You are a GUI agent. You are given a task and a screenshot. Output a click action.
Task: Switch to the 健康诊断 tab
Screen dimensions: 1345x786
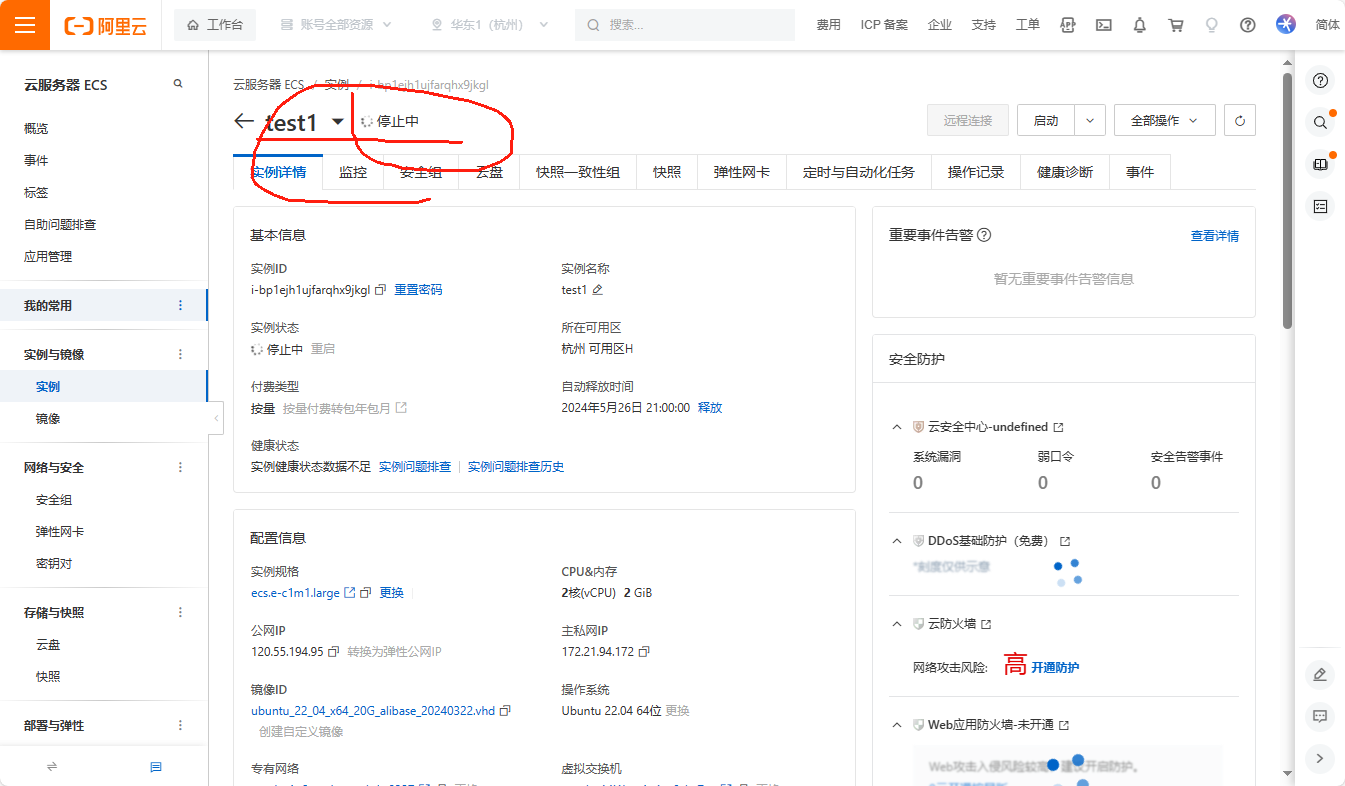[1065, 172]
